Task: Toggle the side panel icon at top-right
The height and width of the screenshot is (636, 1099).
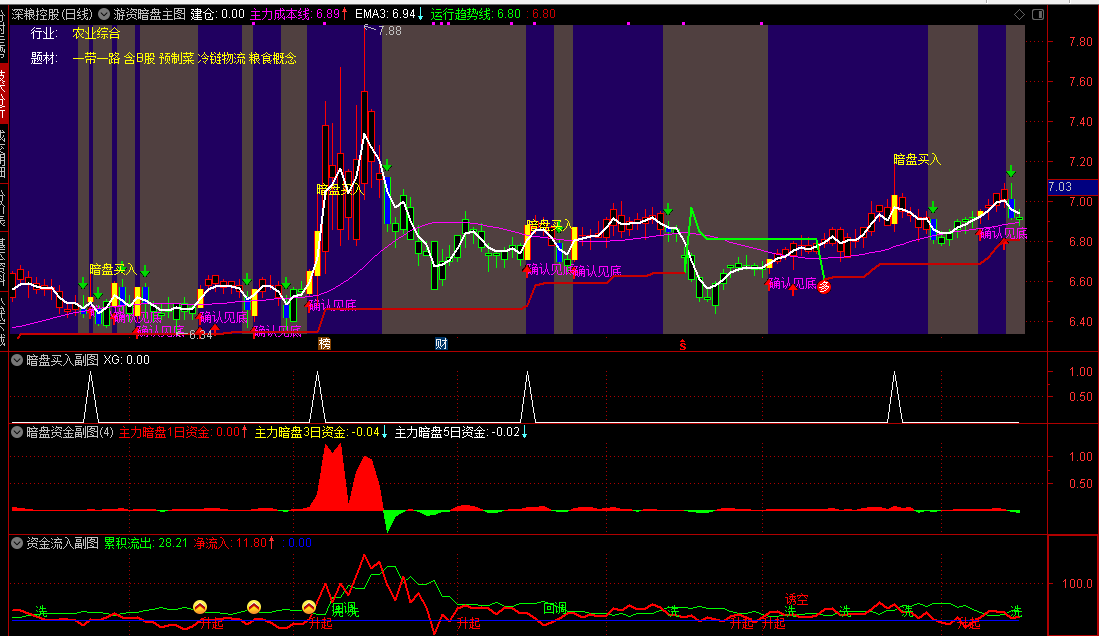Action: [x=1038, y=14]
